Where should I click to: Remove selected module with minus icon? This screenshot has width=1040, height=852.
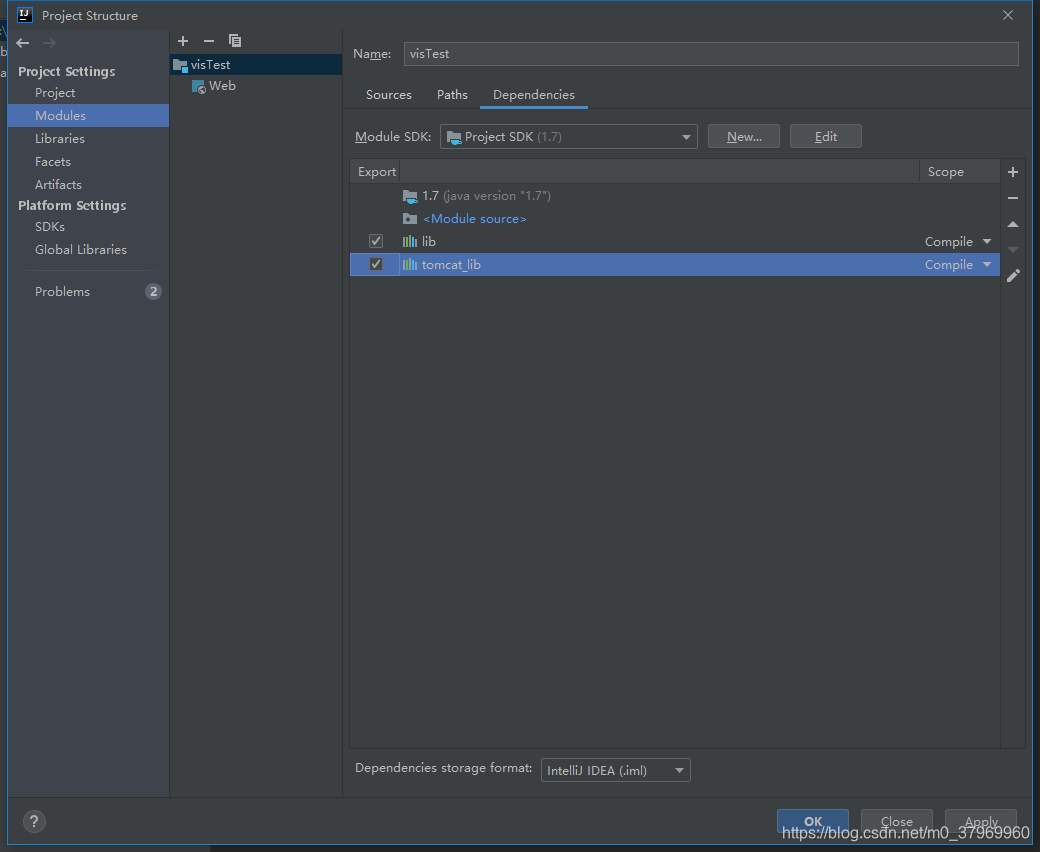point(209,41)
